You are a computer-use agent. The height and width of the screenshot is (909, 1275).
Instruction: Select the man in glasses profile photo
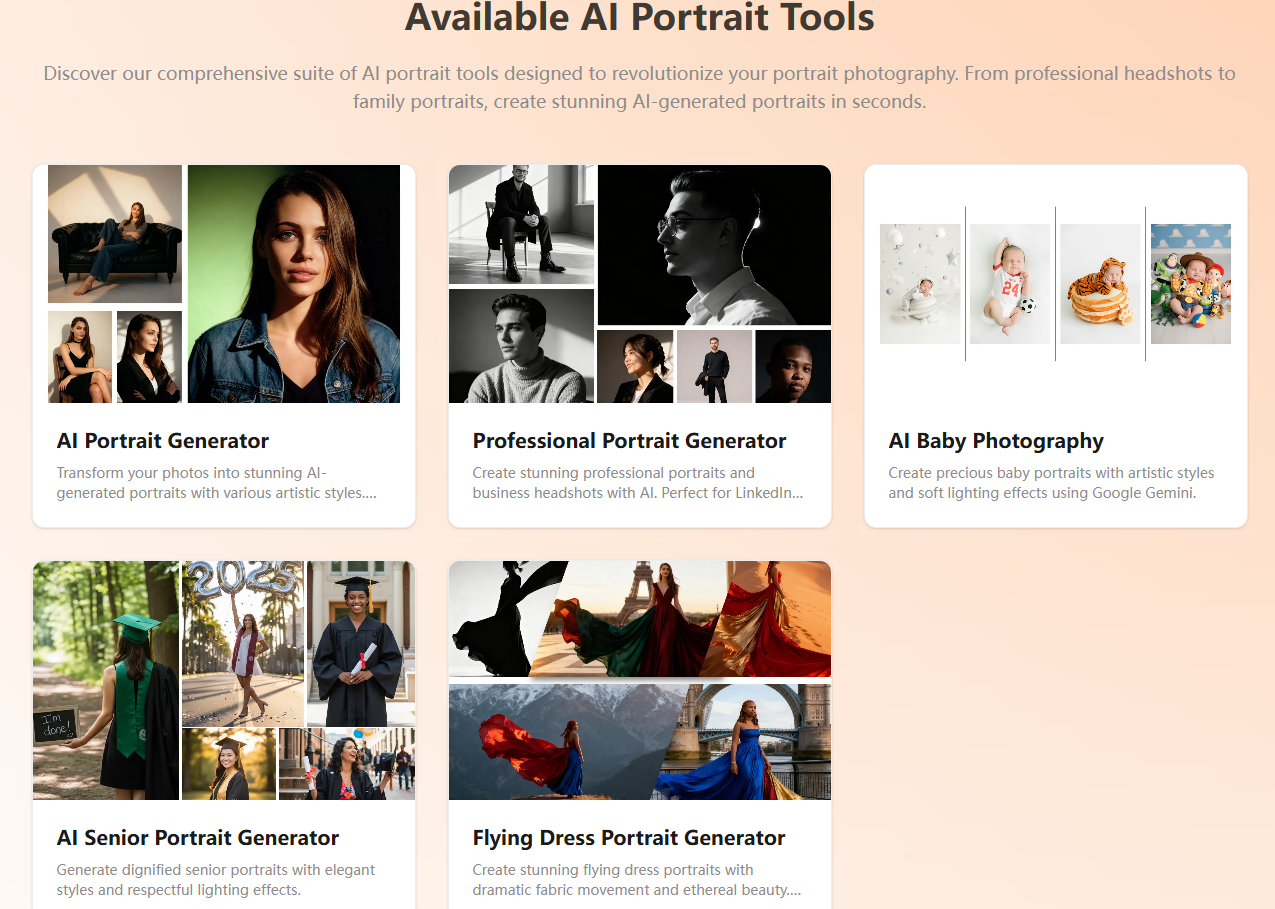coord(713,245)
